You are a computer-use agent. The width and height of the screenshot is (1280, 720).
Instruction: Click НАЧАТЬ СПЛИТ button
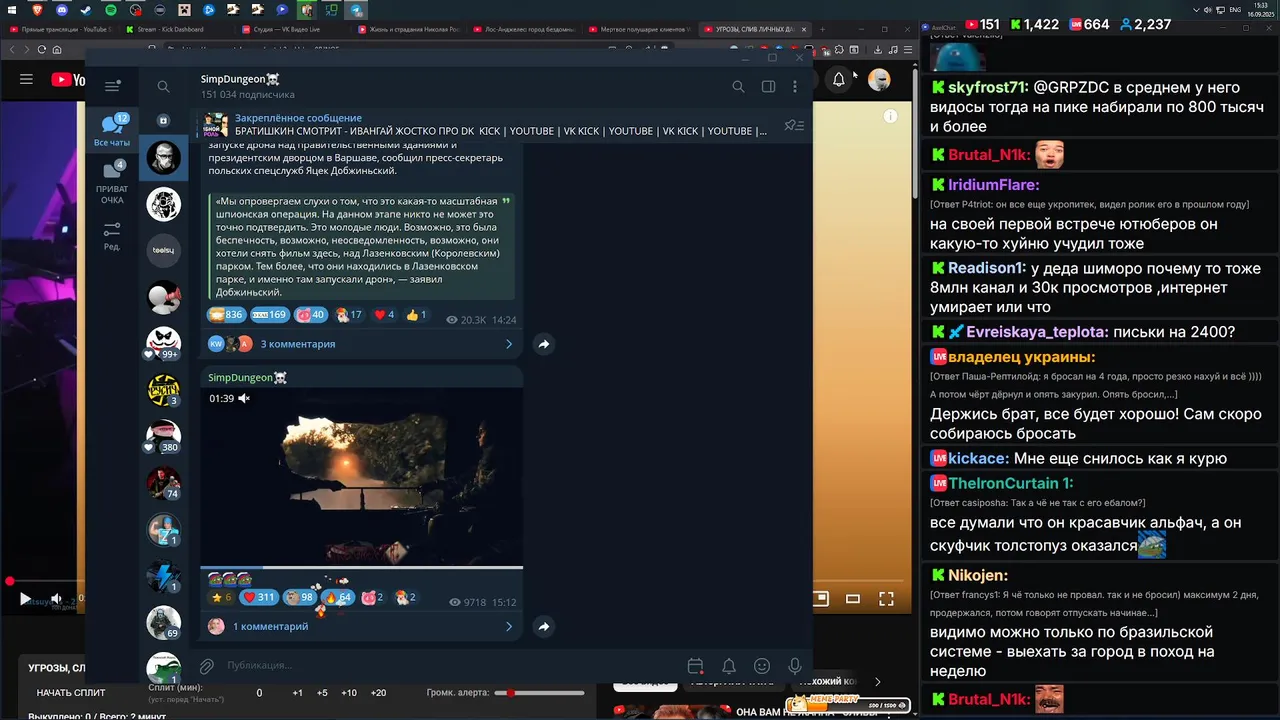click(x=71, y=693)
